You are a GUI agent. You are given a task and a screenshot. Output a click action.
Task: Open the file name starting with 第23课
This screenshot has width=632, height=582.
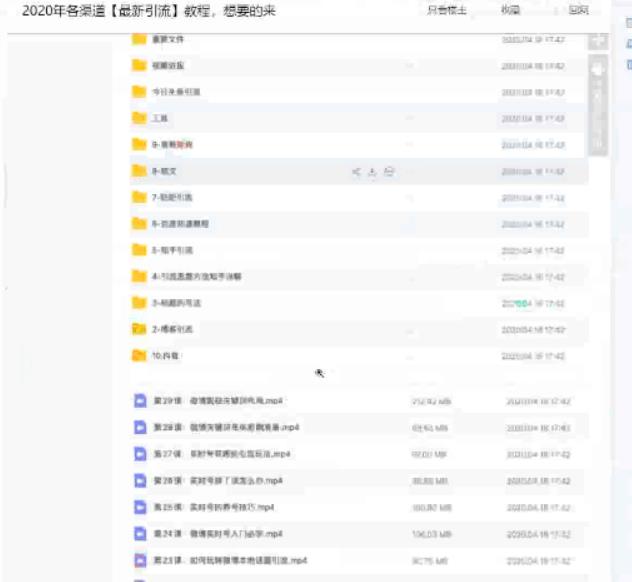(x=230, y=560)
